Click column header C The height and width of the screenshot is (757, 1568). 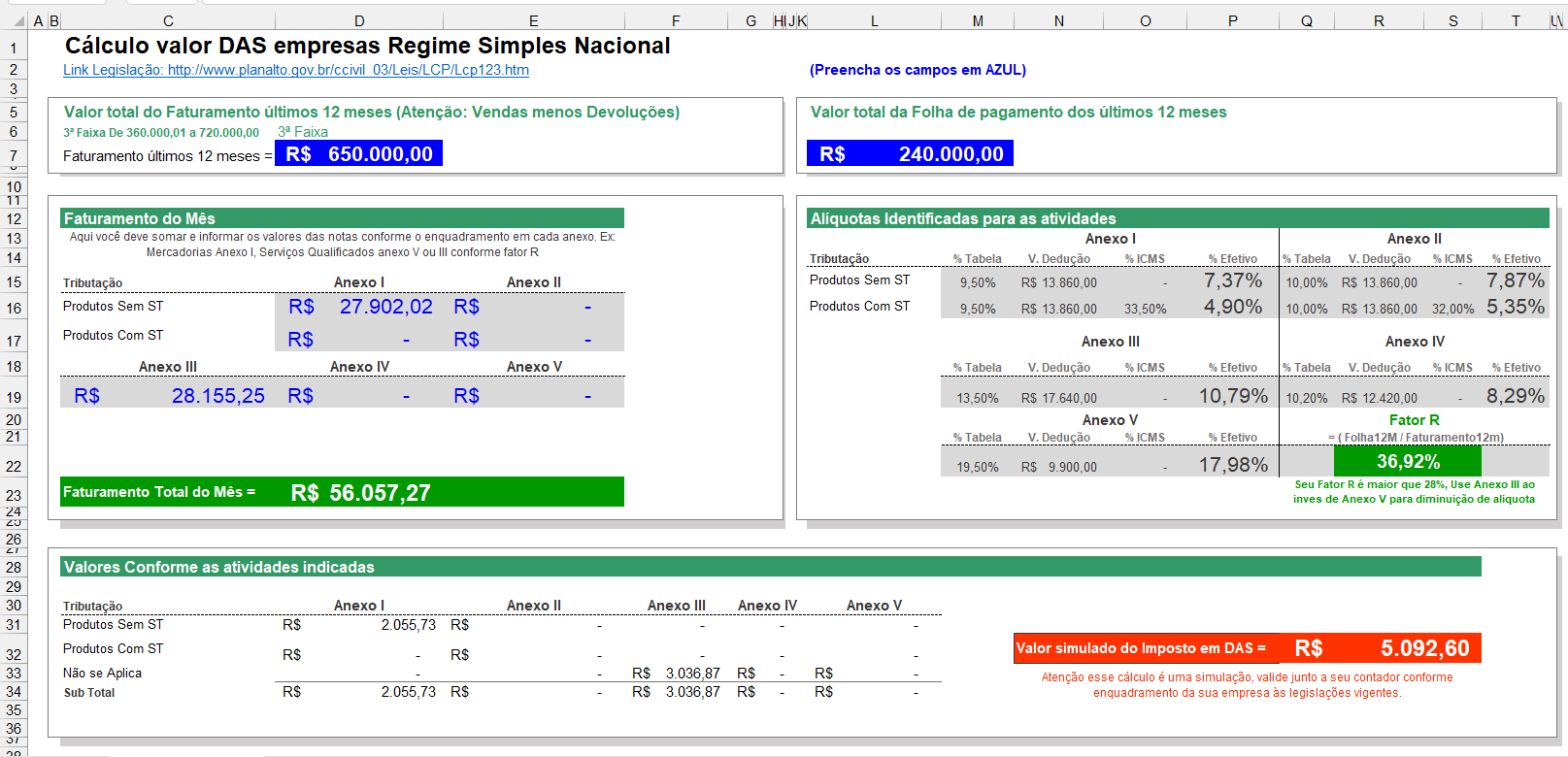coord(168,20)
